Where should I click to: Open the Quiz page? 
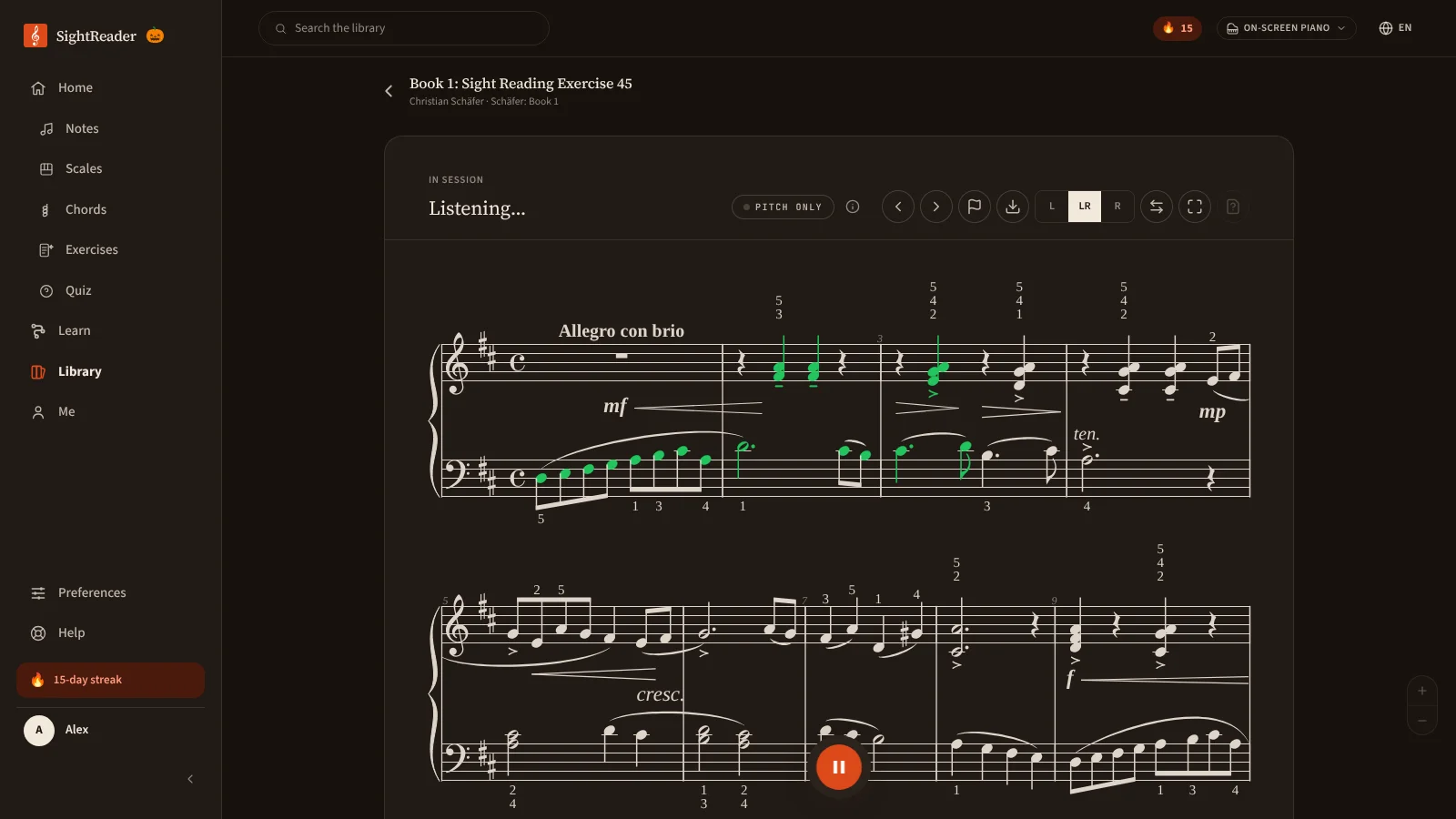coord(110,290)
